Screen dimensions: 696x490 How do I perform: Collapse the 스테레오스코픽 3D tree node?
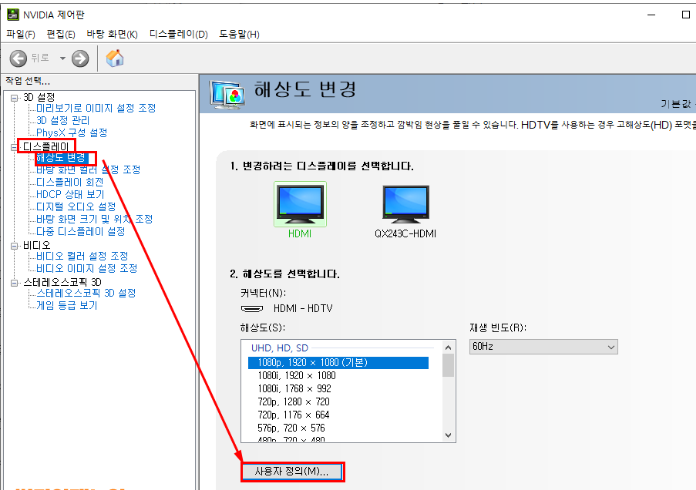pos(15,283)
